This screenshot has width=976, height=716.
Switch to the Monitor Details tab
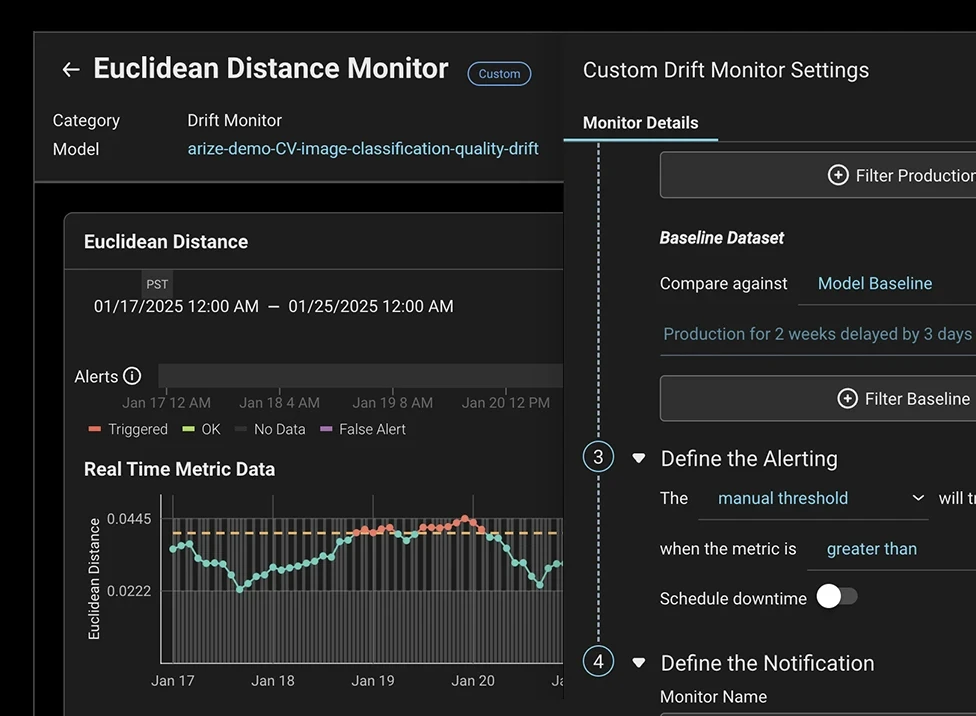640,123
